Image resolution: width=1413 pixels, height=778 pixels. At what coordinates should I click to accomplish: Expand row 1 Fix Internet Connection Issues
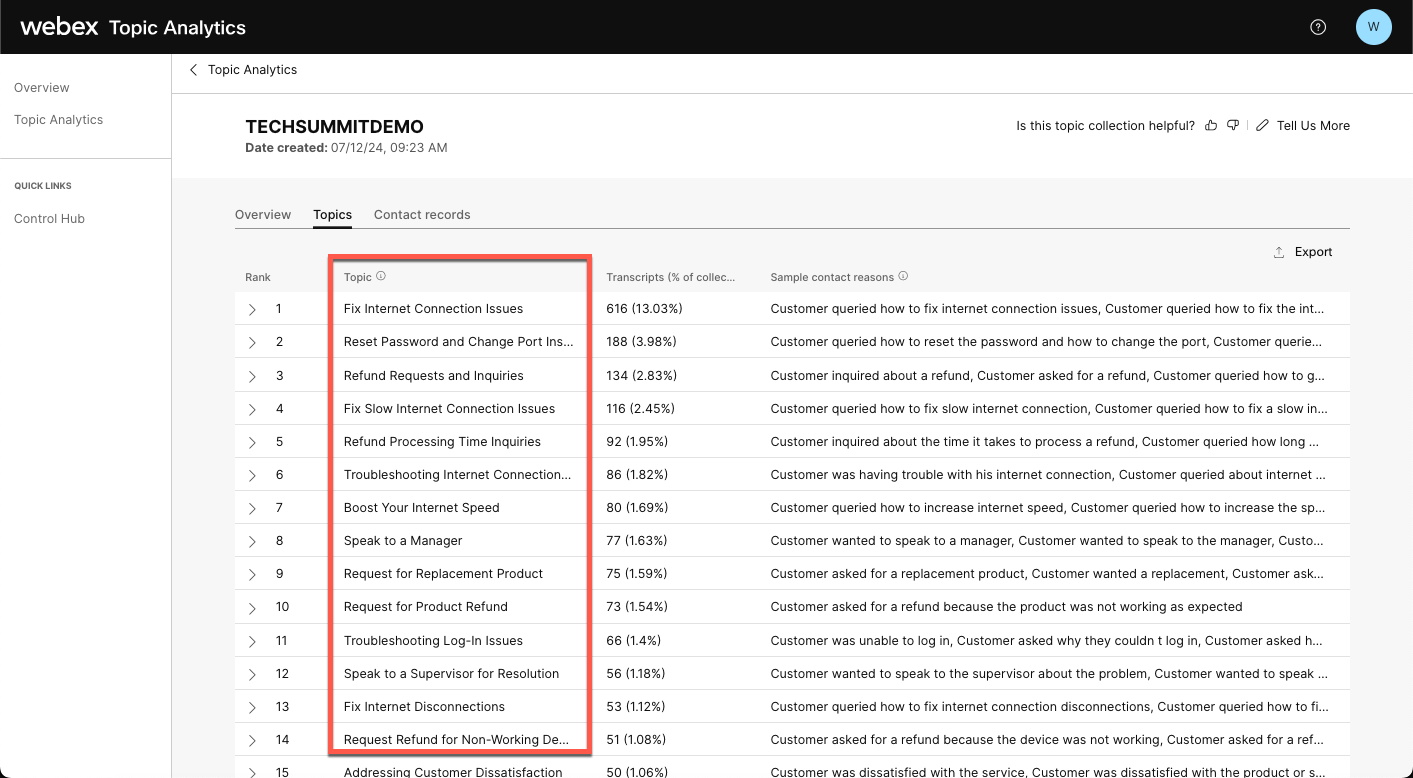pos(252,310)
